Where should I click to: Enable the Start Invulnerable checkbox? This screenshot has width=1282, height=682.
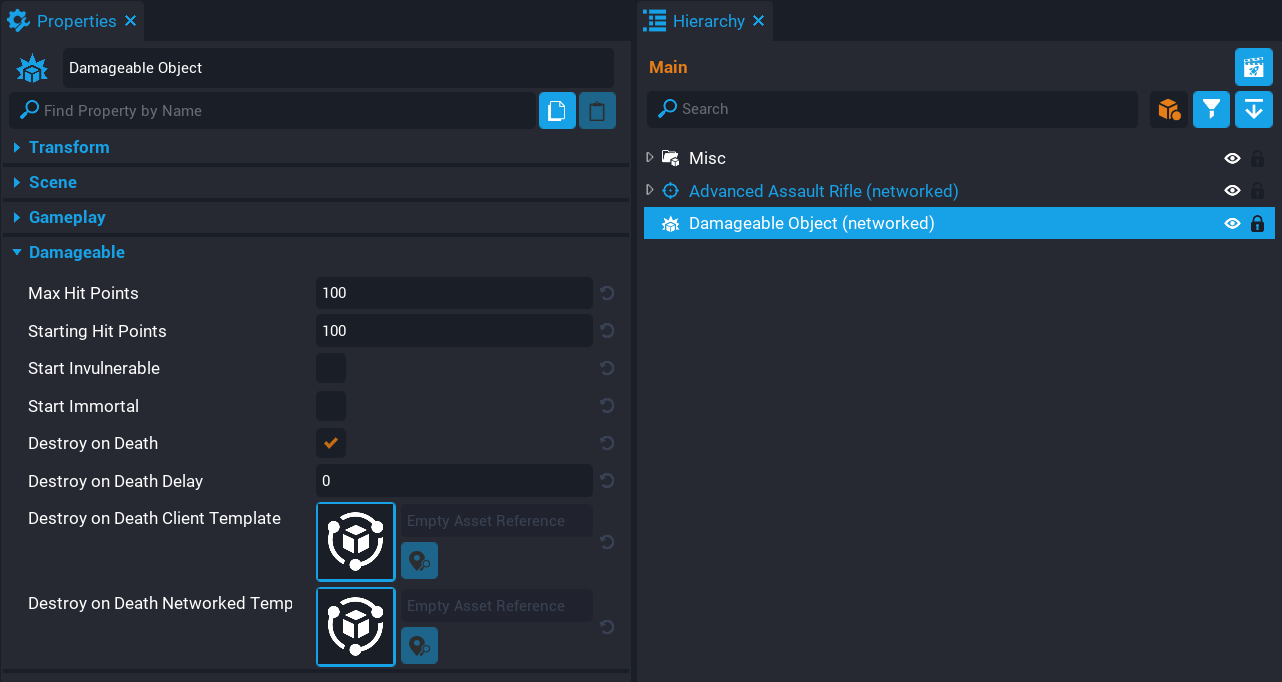(x=331, y=368)
